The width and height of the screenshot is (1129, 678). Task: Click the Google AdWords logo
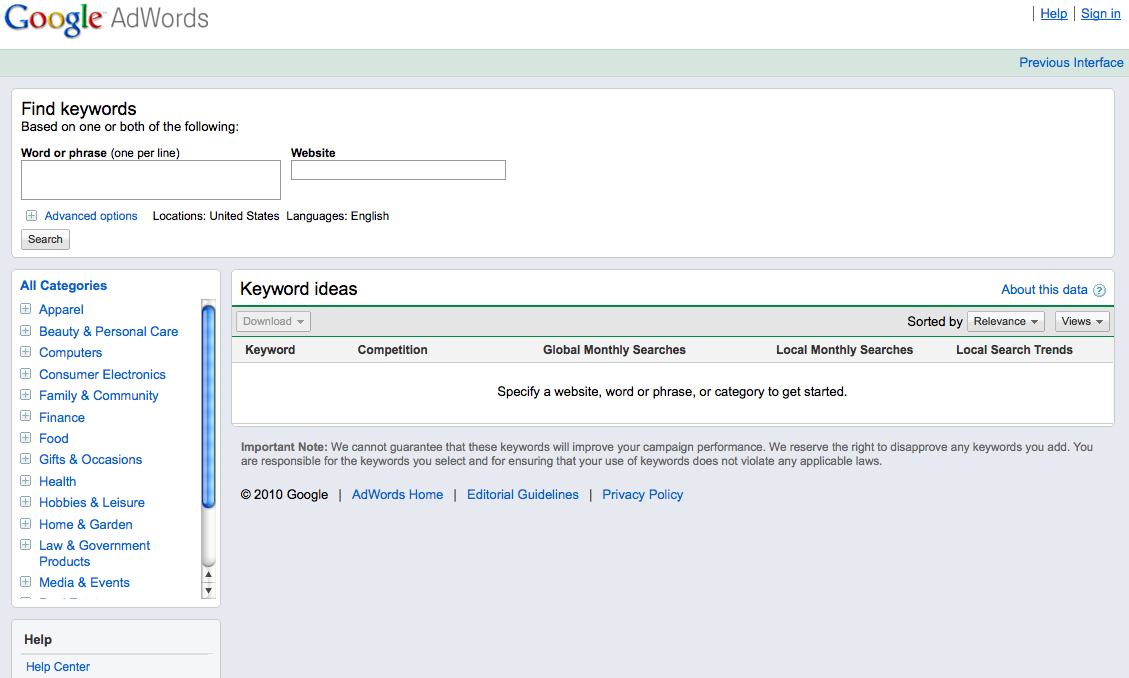pyautogui.click(x=107, y=20)
